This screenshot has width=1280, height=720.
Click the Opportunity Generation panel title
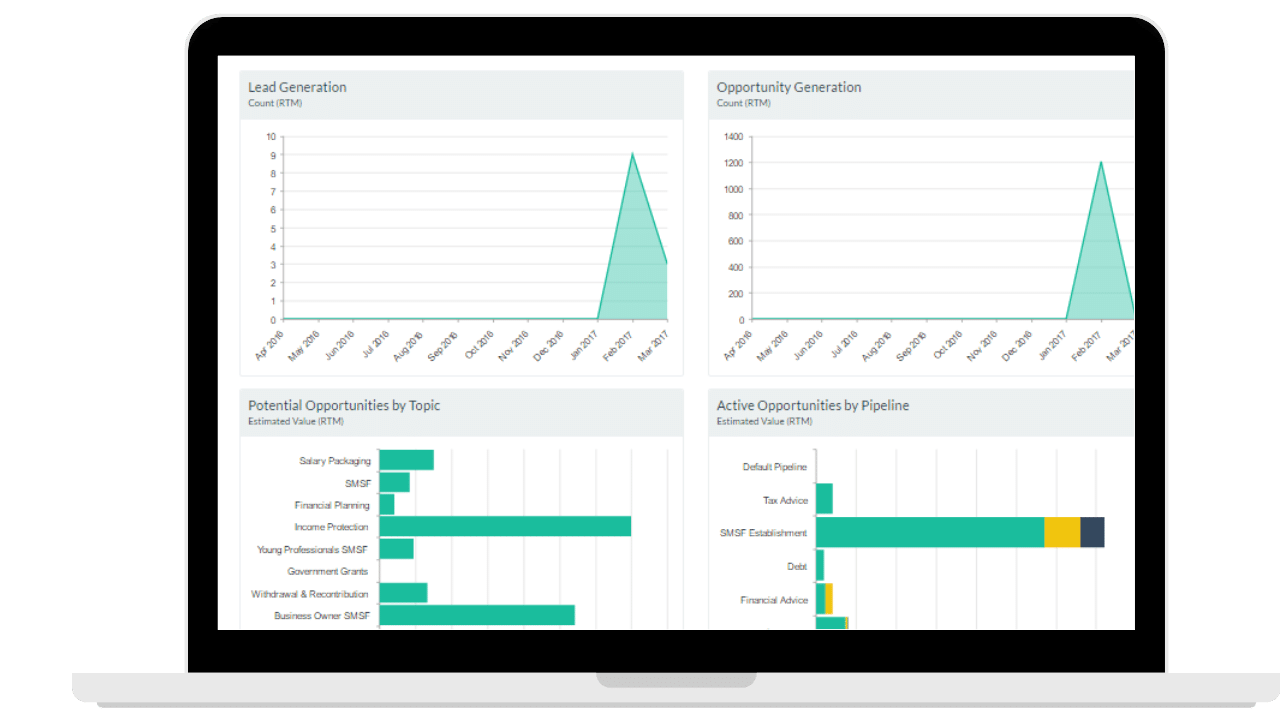788,87
